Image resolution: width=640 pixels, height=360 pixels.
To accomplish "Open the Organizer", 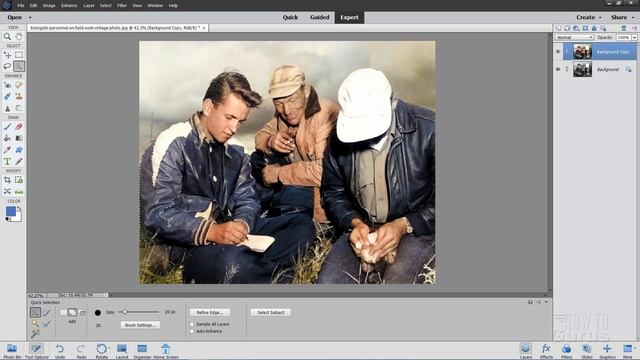I will coord(142,351).
